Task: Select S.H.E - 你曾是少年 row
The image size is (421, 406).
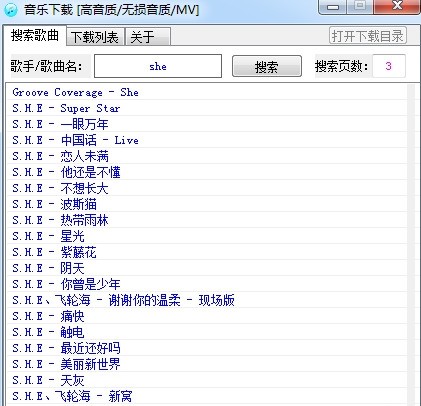Action: (x=207, y=284)
